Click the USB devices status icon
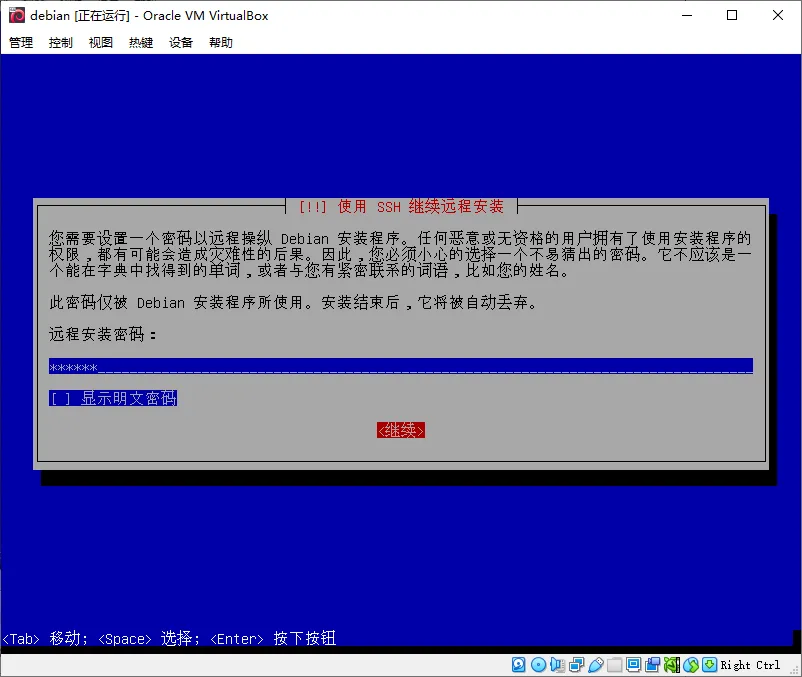Screen dimensions: 802x677 coord(596,665)
